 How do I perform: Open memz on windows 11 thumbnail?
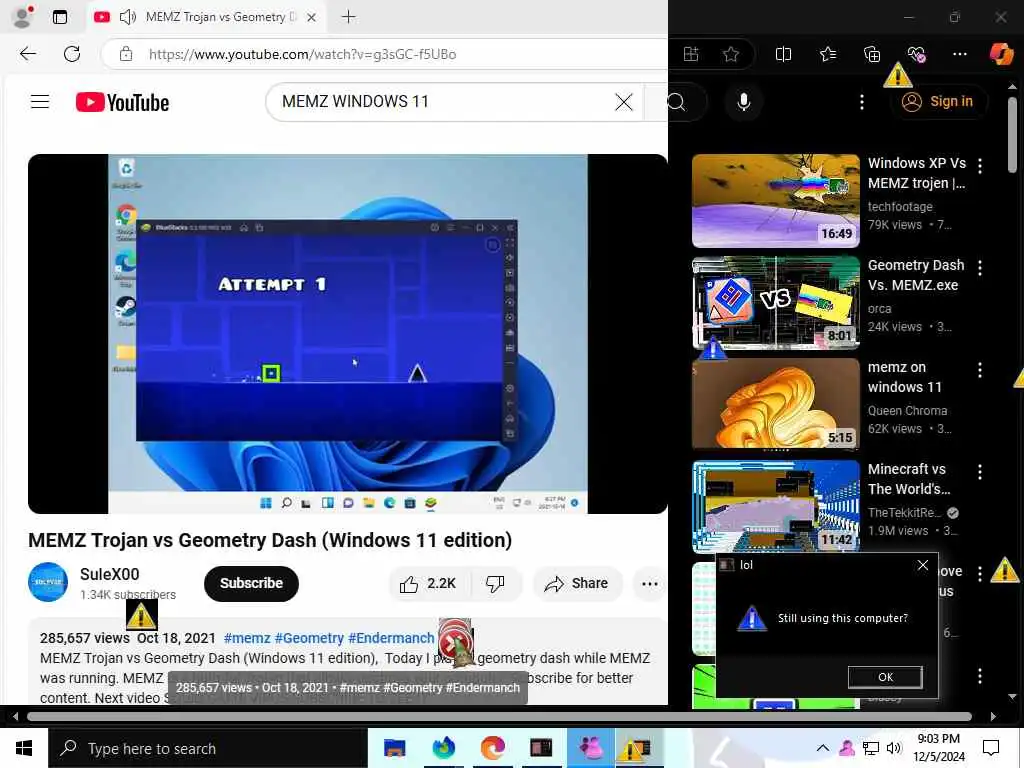click(776, 405)
